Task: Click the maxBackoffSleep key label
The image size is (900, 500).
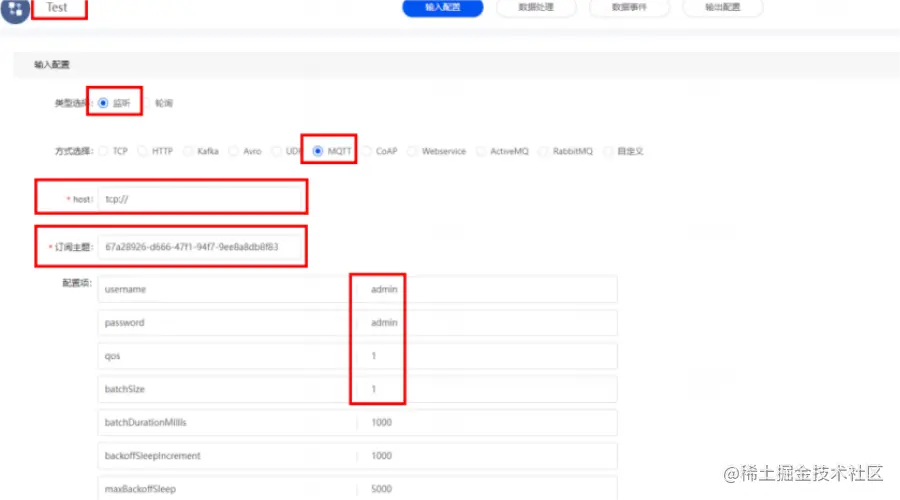Action: (140, 489)
